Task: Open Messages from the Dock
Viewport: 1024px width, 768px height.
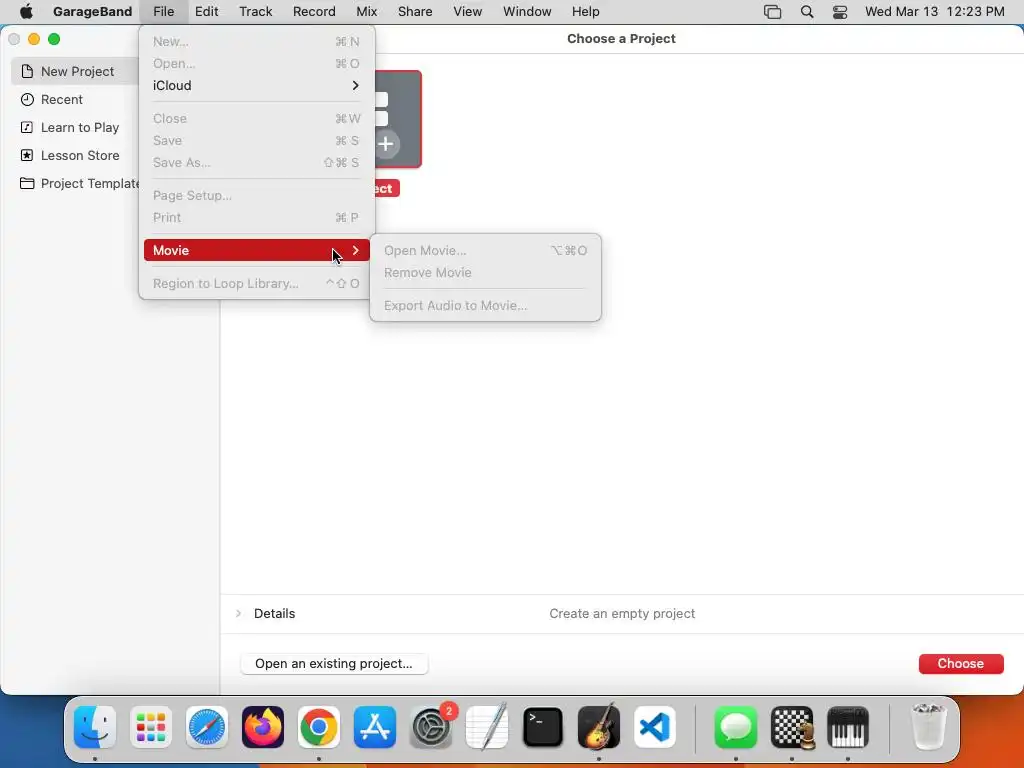Action: click(x=736, y=727)
